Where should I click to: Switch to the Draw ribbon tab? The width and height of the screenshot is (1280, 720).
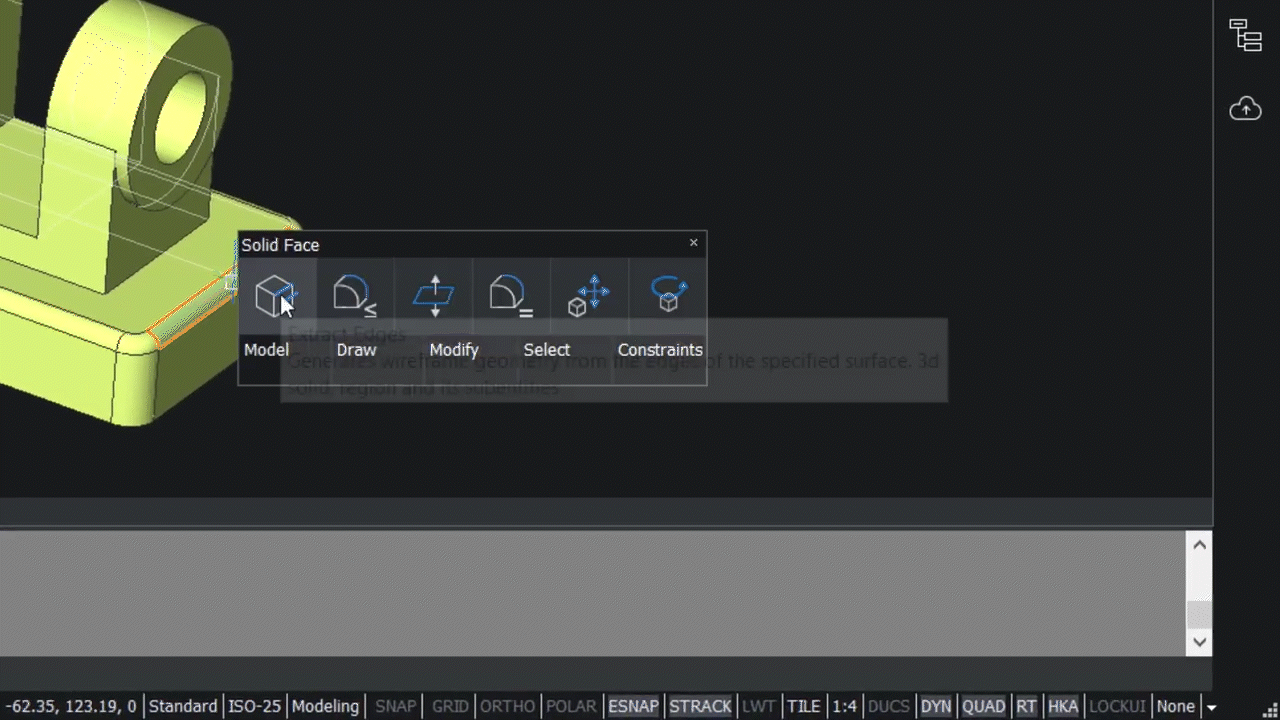[x=356, y=349]
